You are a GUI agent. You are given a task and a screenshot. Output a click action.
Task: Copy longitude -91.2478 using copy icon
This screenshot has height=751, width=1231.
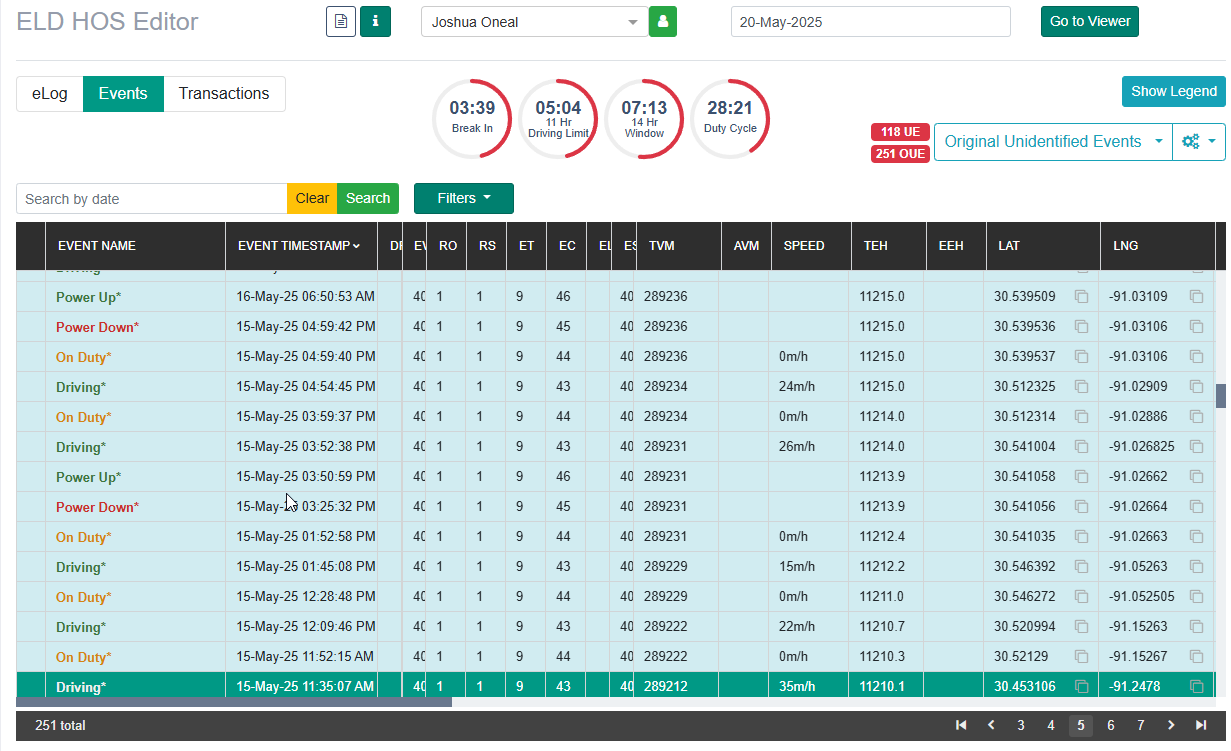1196,687
